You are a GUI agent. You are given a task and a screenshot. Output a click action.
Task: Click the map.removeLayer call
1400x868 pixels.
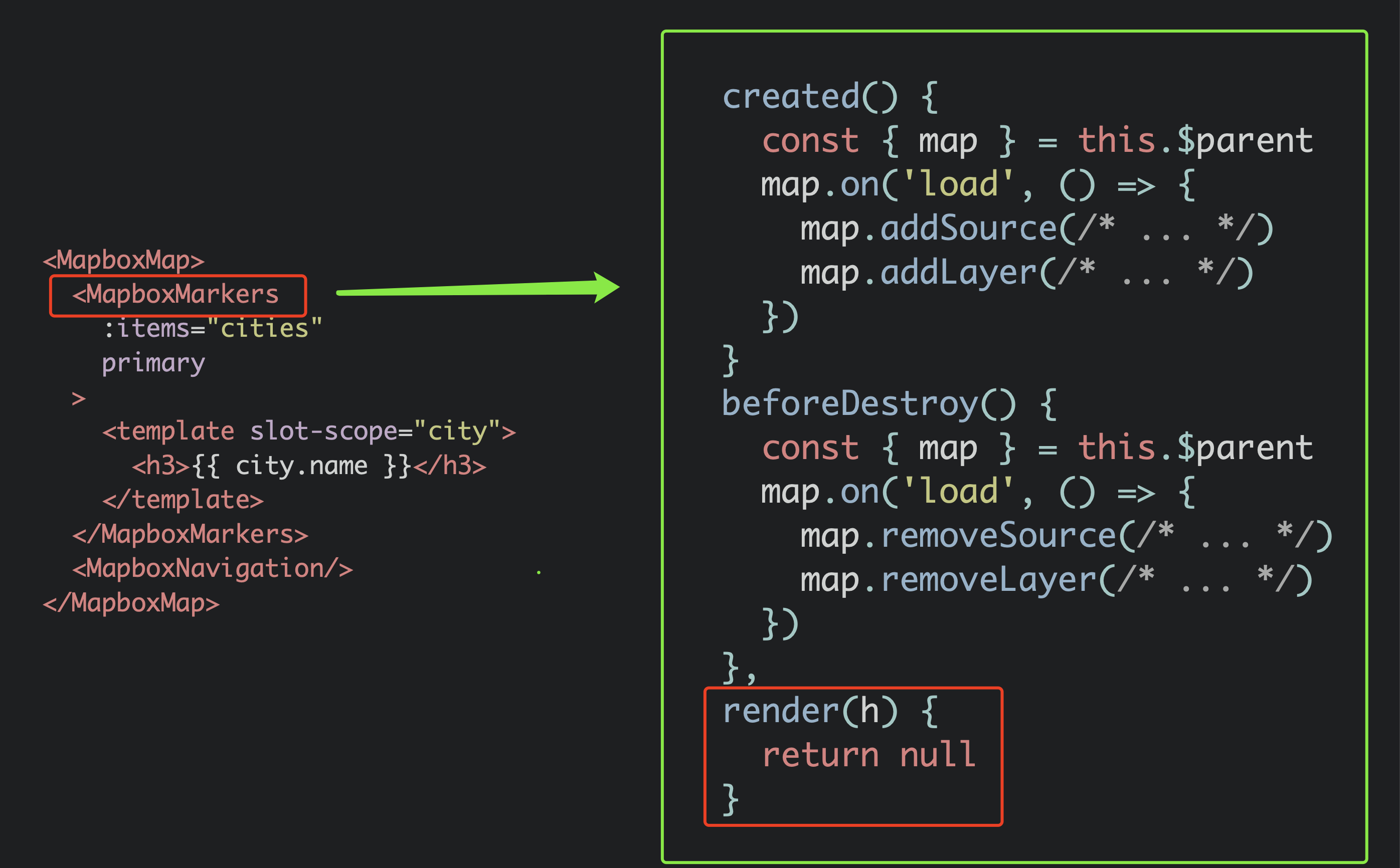[1056, 580]
